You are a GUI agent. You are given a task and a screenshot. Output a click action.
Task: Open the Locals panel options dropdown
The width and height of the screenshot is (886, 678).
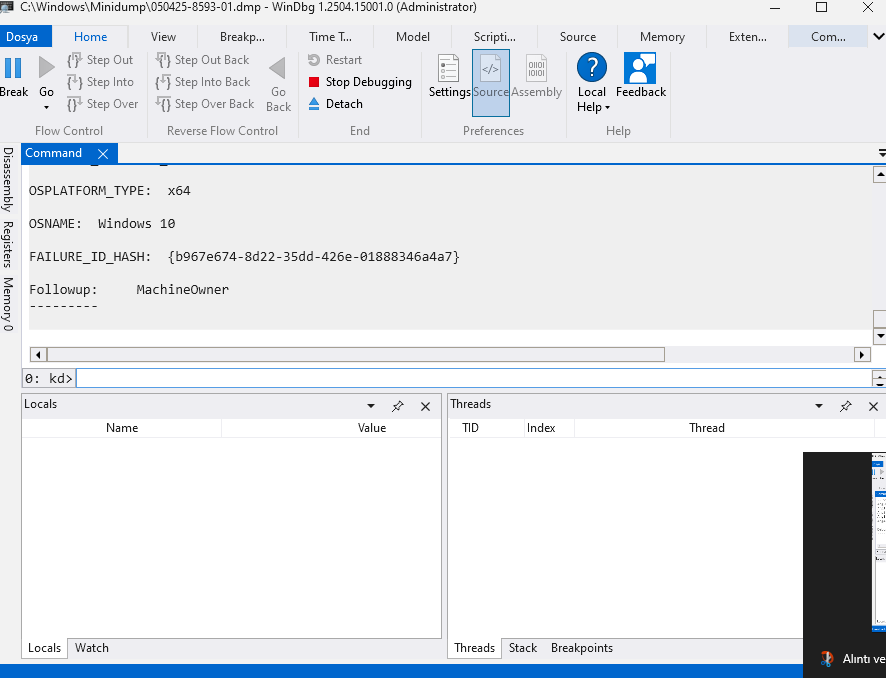(x=371, y=406)
